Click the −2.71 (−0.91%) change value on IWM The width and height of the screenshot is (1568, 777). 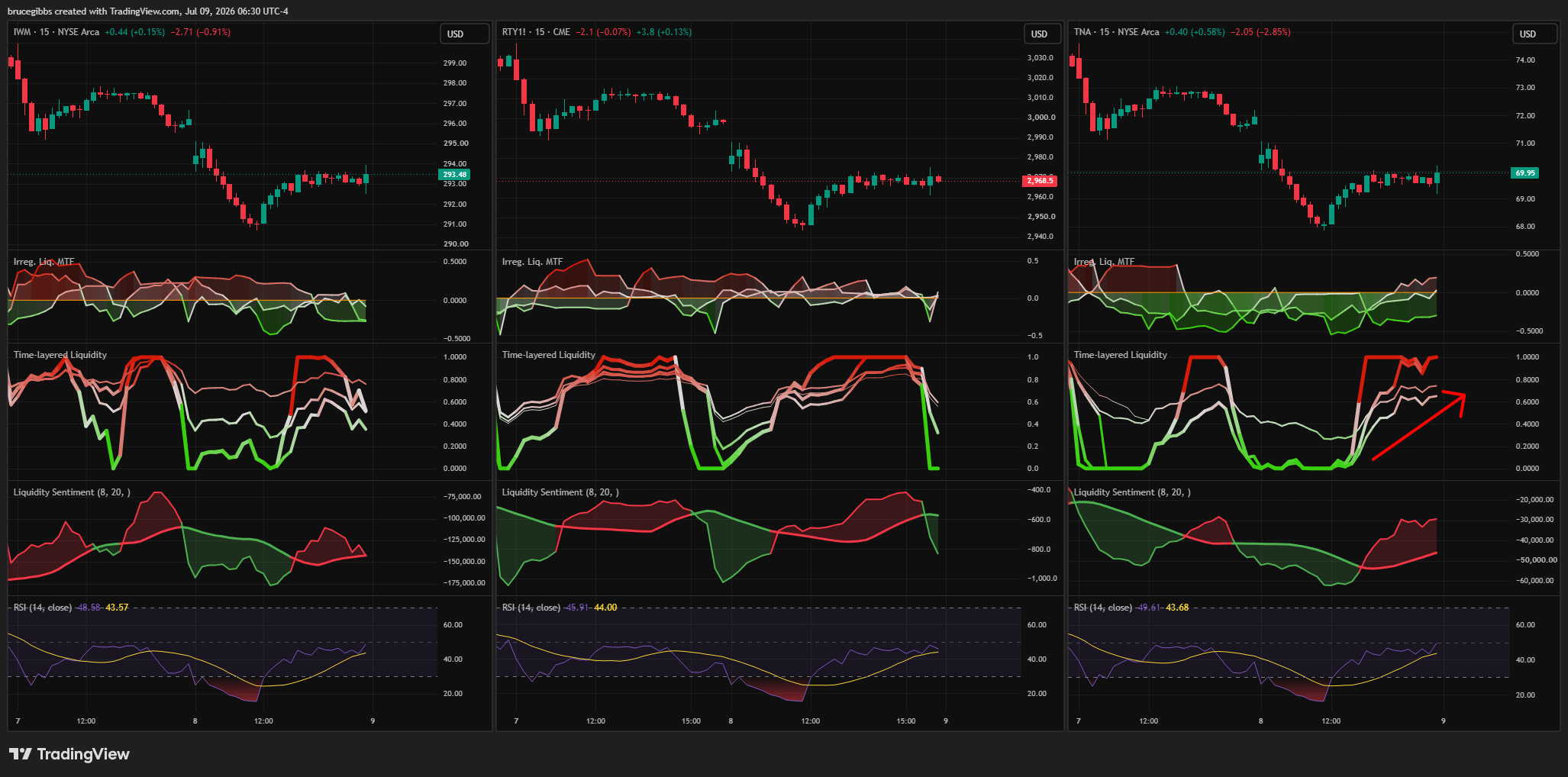201,32
